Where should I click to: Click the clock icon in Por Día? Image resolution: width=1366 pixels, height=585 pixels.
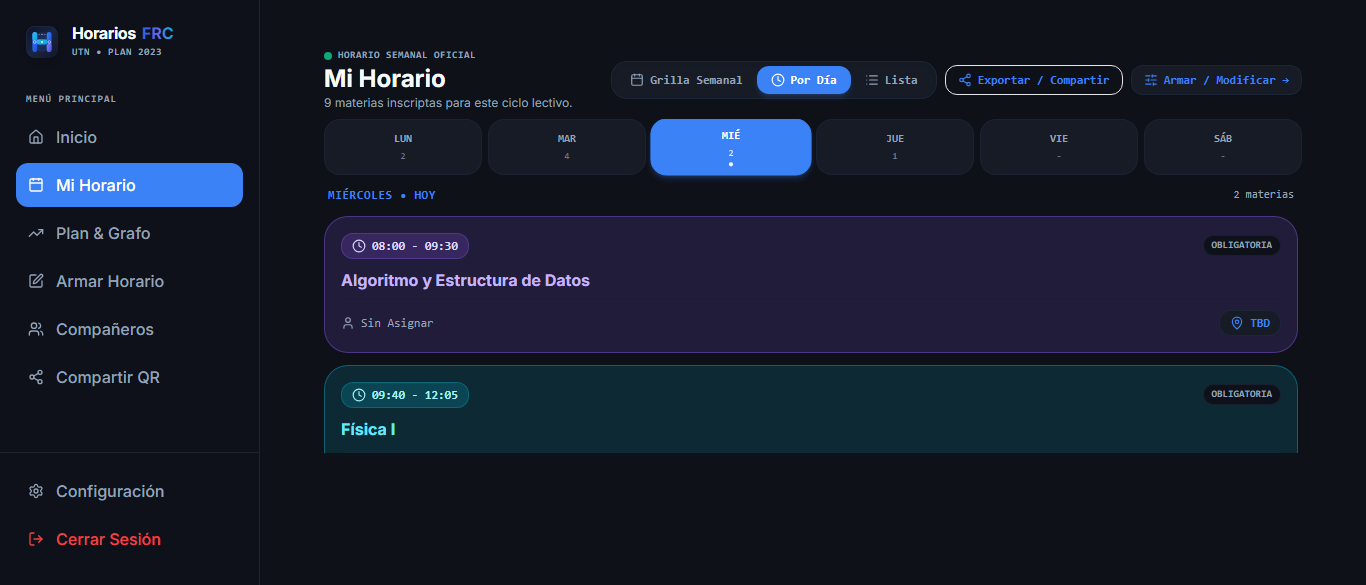(777, 80)
